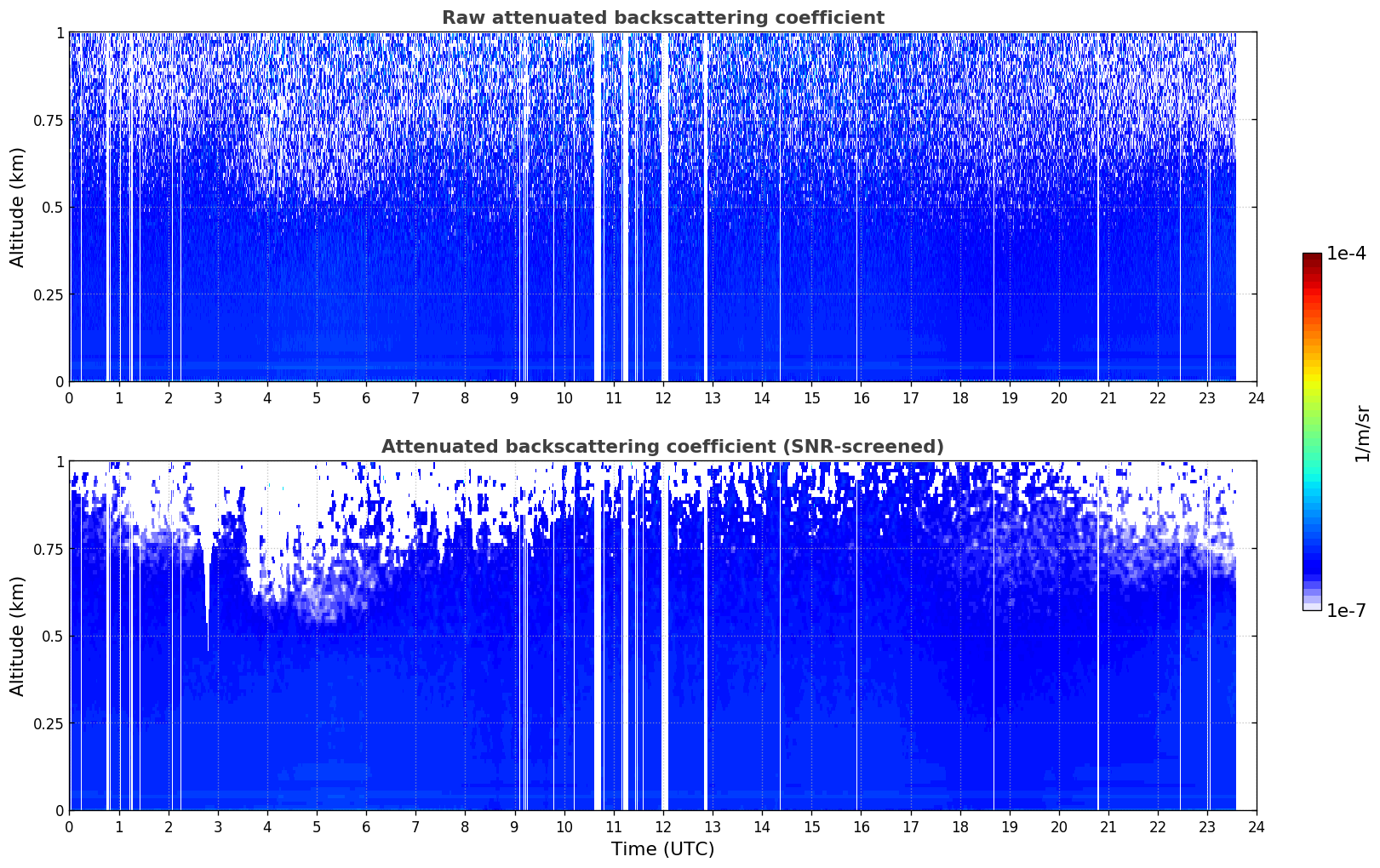Select the 0.5 altitude tick on upper plot

53,207
